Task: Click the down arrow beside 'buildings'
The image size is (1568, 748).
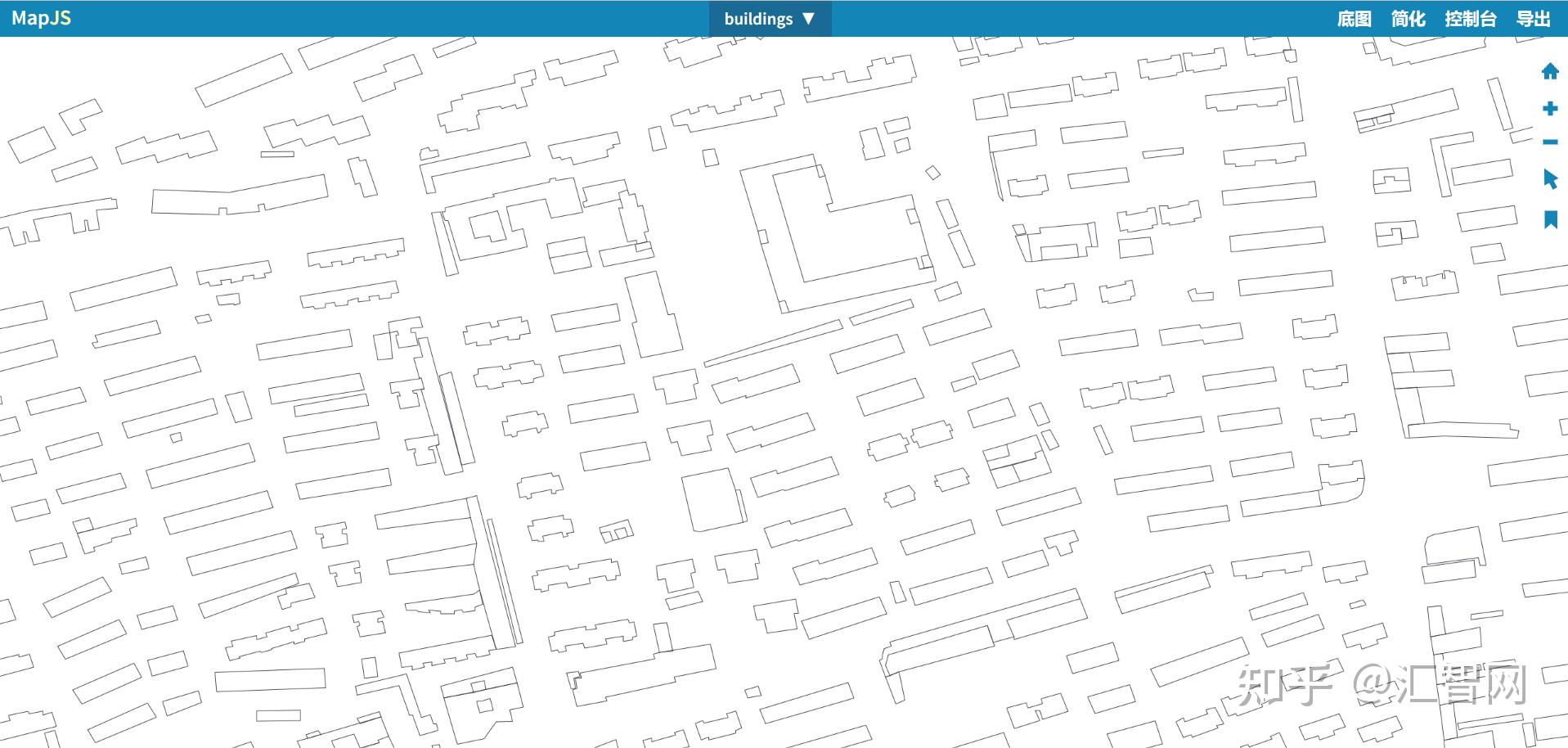Action: click(x=809, y=18)
